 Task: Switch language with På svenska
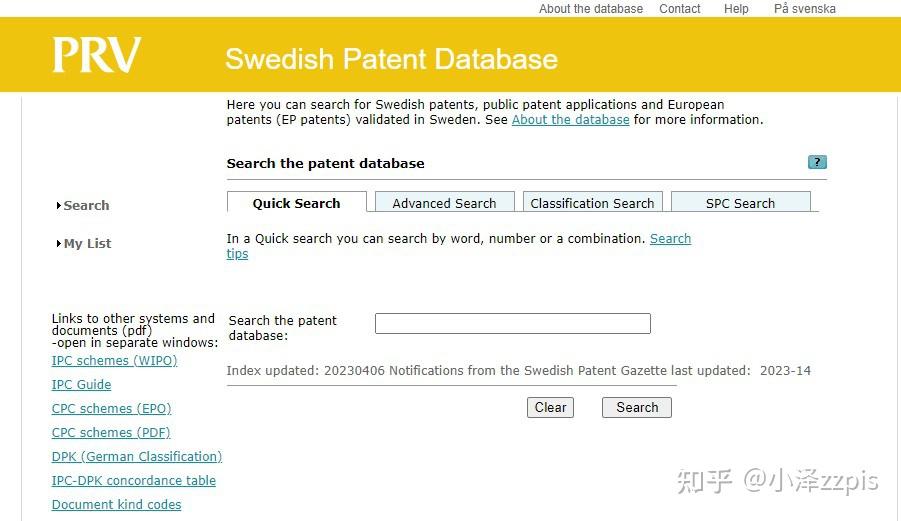[804, 9]
